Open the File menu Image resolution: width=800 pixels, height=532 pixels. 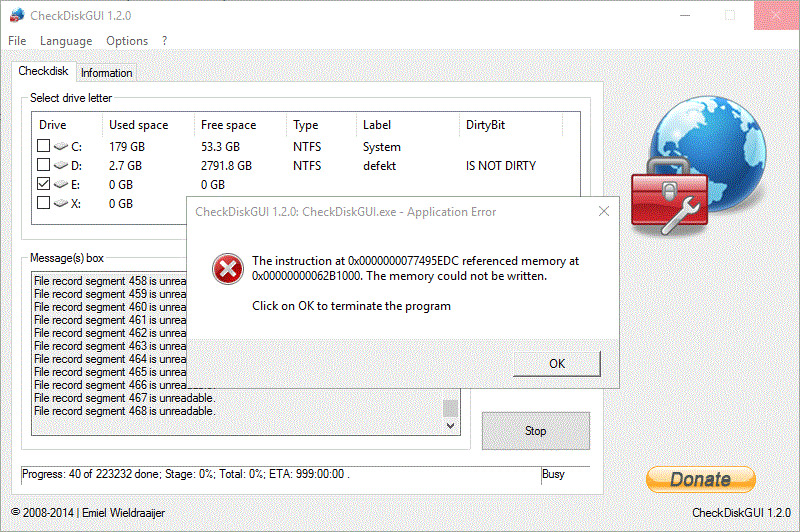[x=17, y=41]
